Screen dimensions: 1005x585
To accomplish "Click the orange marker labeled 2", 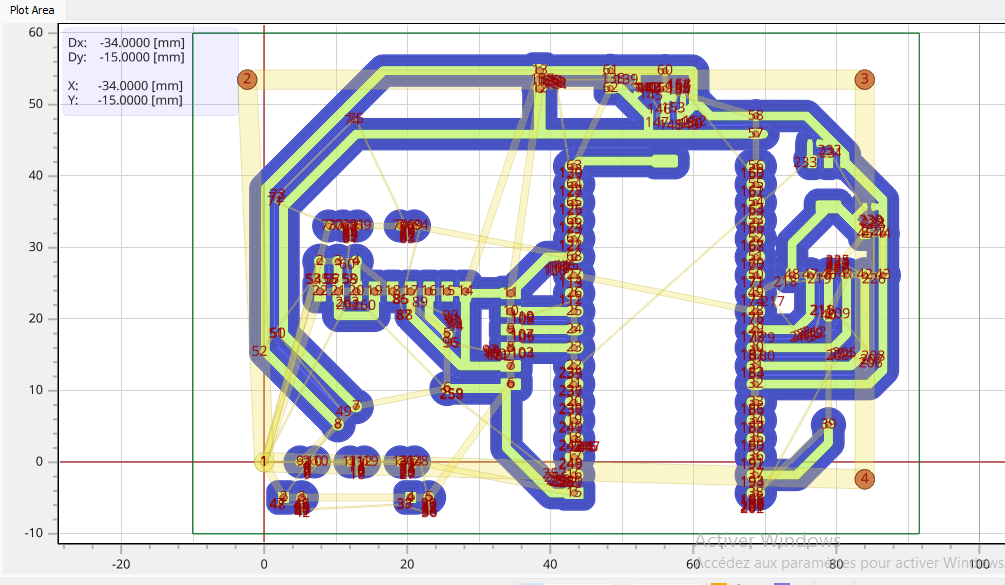I will [x=248, y=79].
